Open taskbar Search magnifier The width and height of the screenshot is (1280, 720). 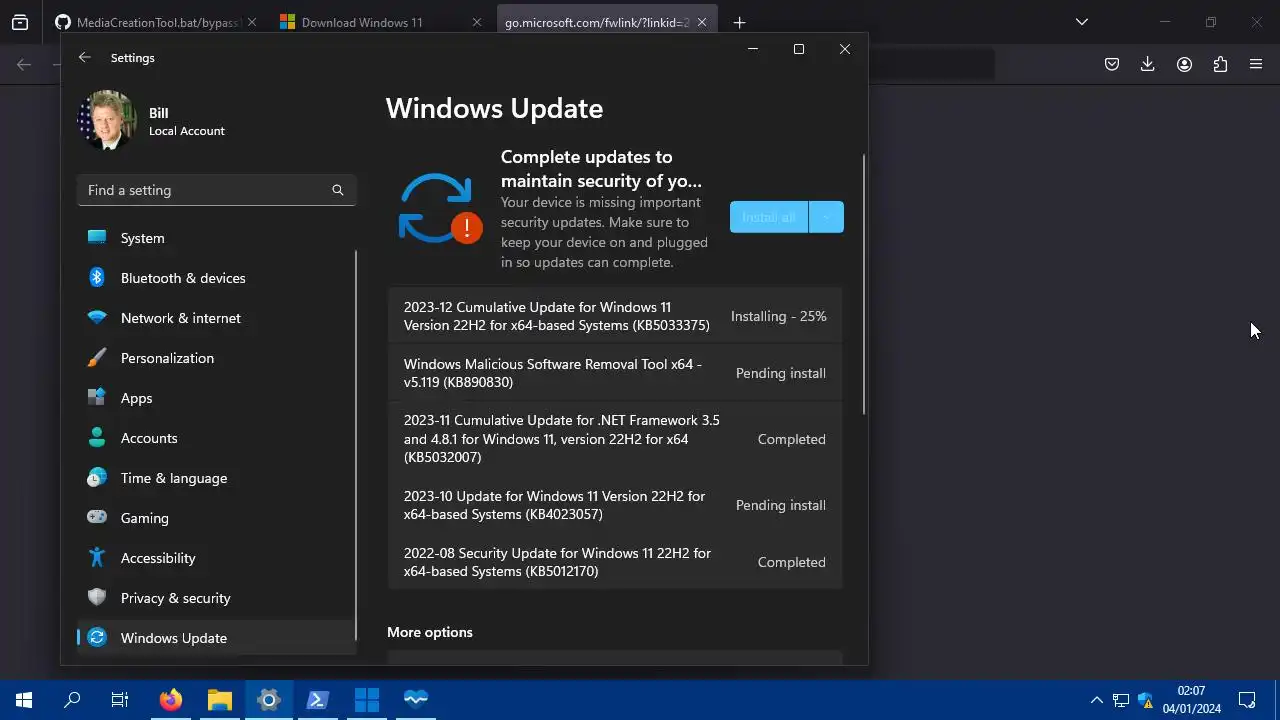(72, 700)
